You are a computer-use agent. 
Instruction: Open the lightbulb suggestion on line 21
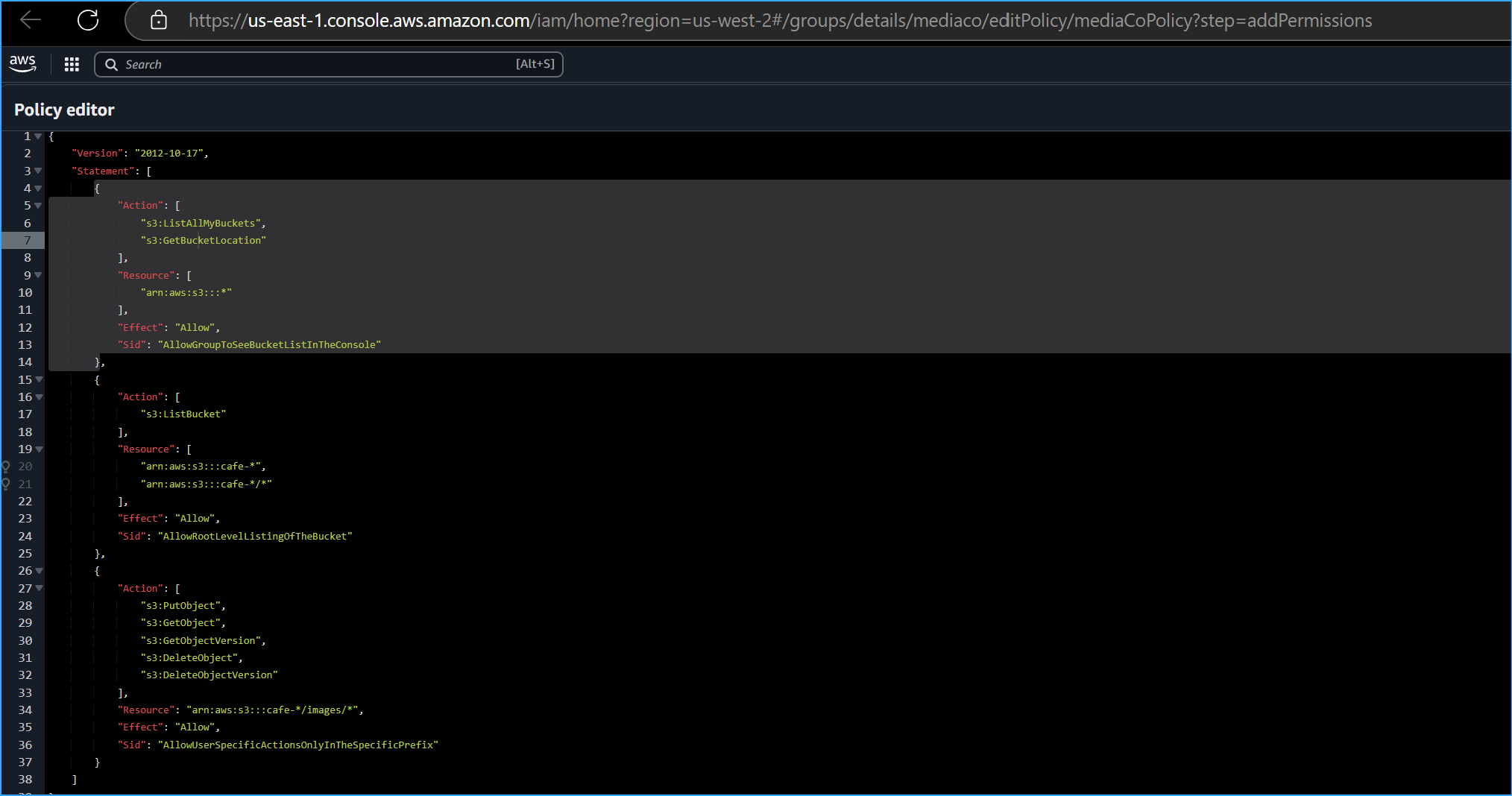(x=6, y=484)
